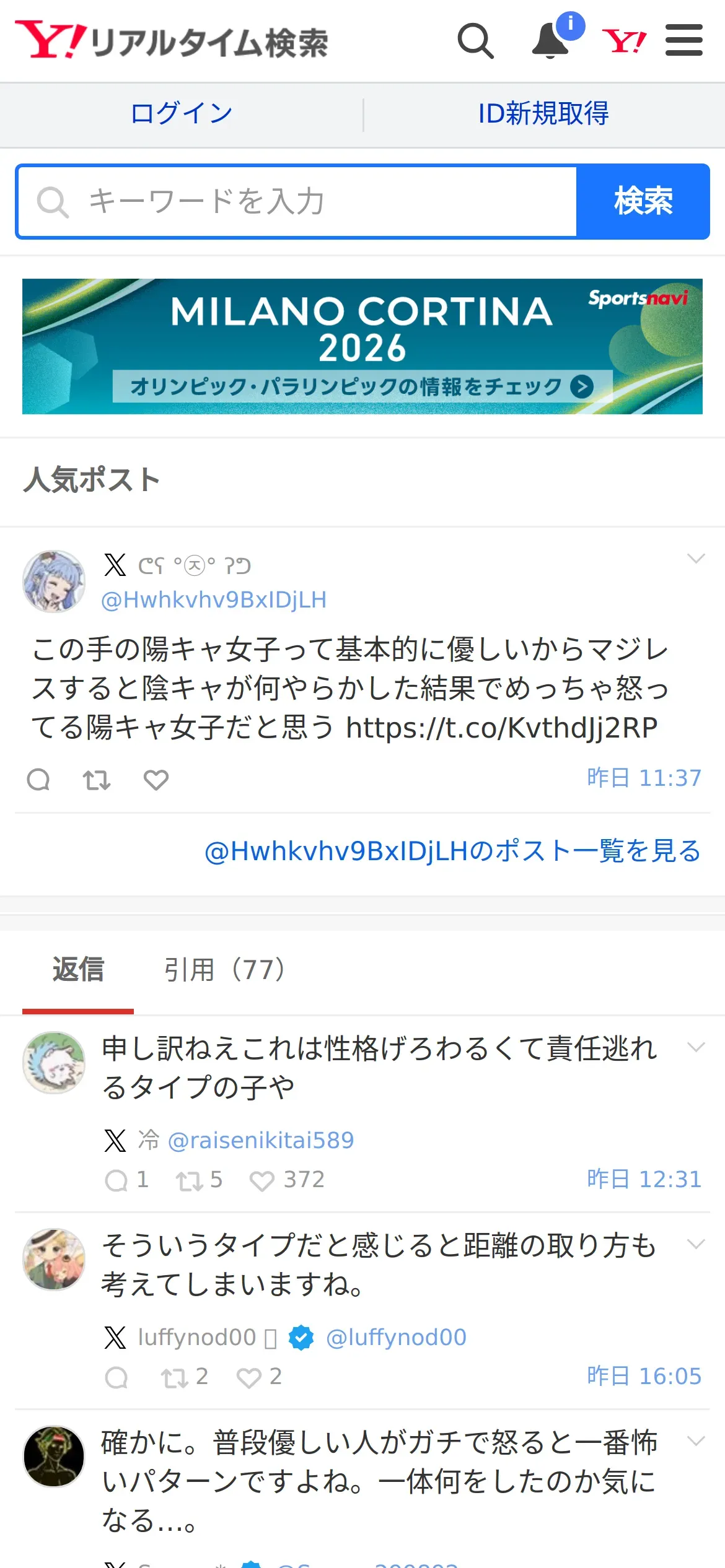Focus the キーワードを入力 search field
Screen dimensions: 725x1568
297,201
